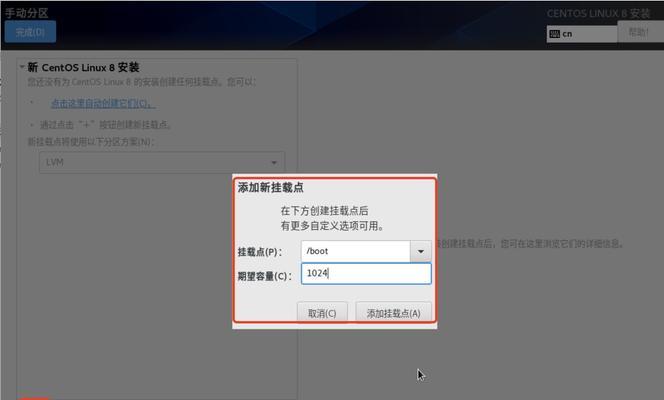Click the /boot mount point text field
Screen dimensions: 664x400
coord(355,251)
